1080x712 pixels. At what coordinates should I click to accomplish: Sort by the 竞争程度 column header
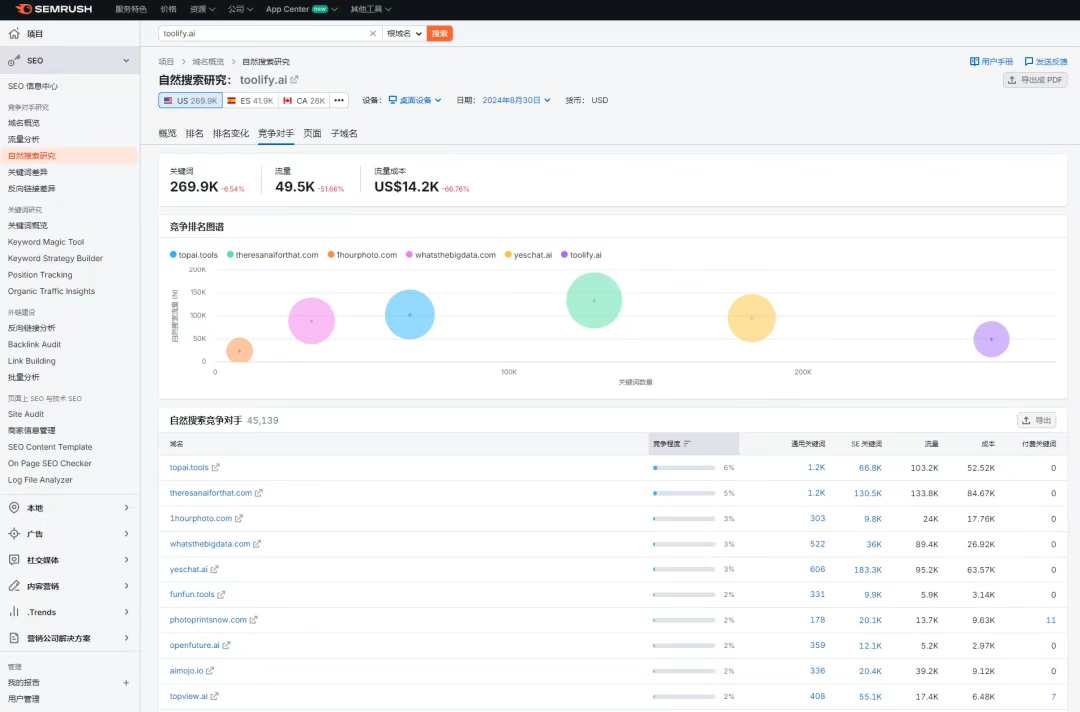point(694,444)
